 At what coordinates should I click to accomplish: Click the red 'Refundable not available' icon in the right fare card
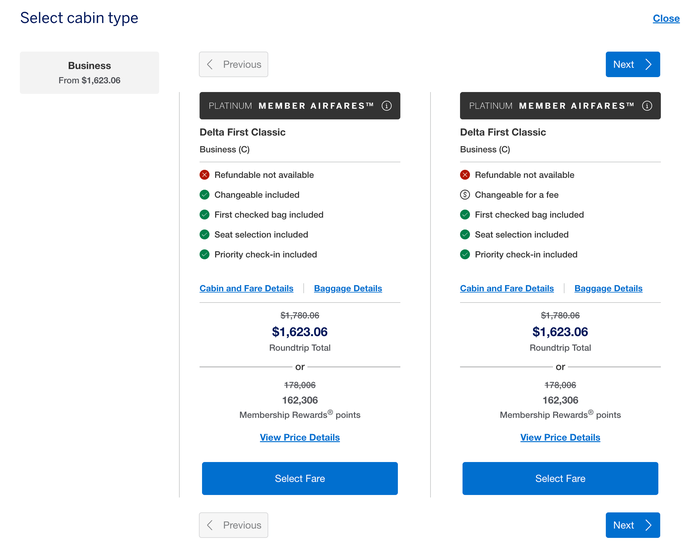pyautogui.click(x=465, y=175)
